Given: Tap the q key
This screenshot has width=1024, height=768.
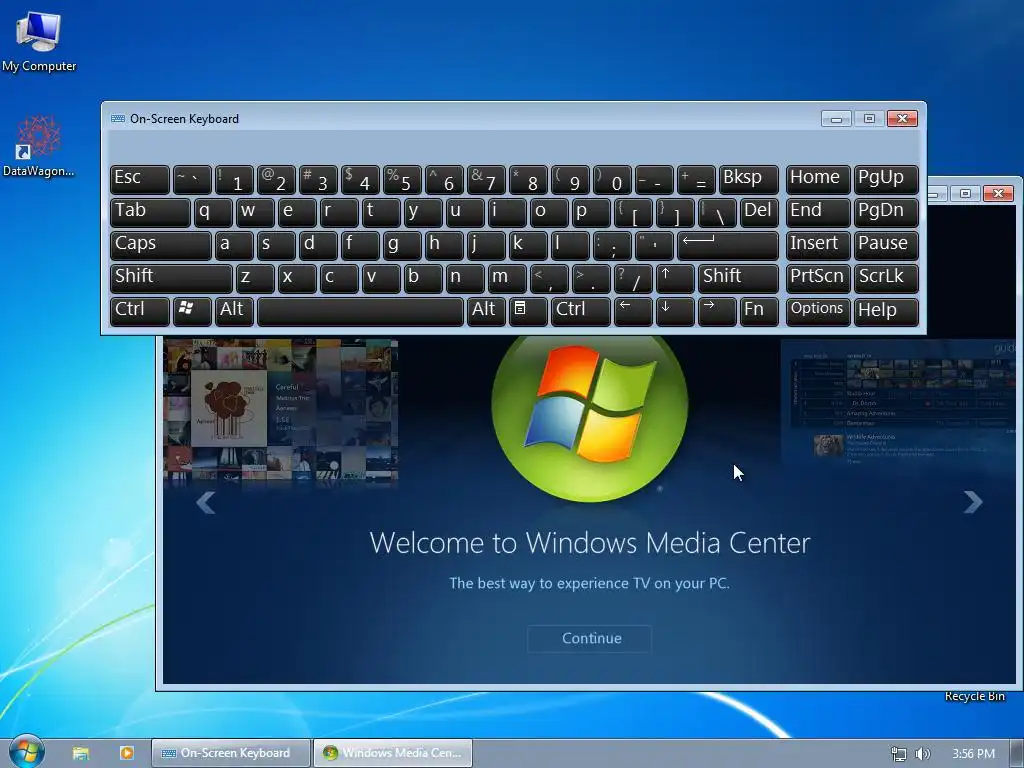Looking at the screenshot, I should pos(213,213).
